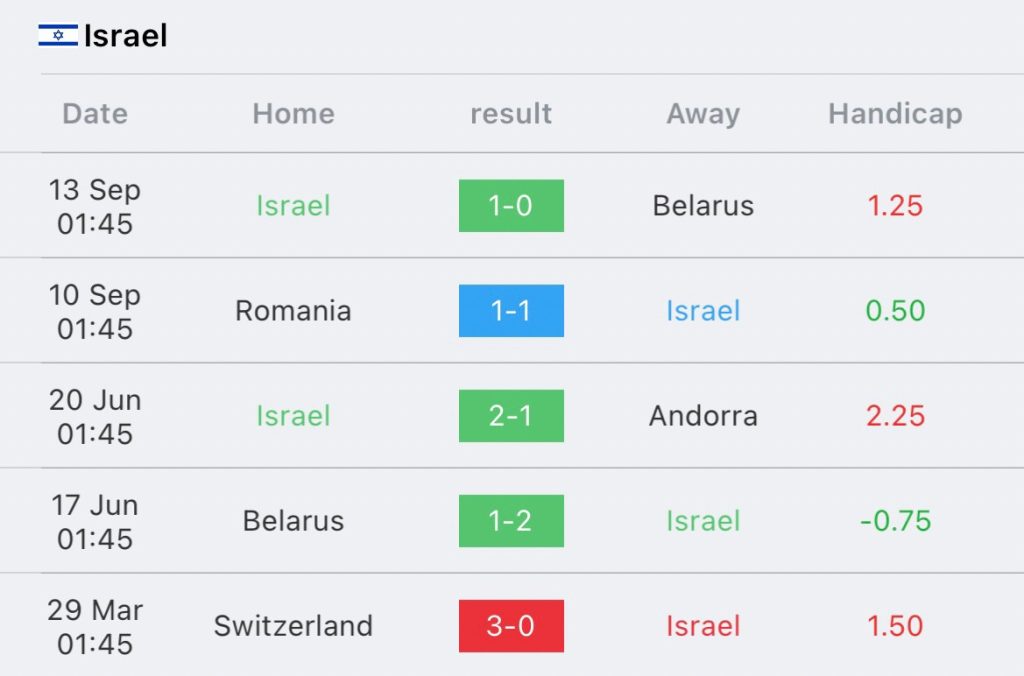Viewport: 1024px width, 676px height.
Task: Open the green 1-0 result badge
Action: click(511, 206)
